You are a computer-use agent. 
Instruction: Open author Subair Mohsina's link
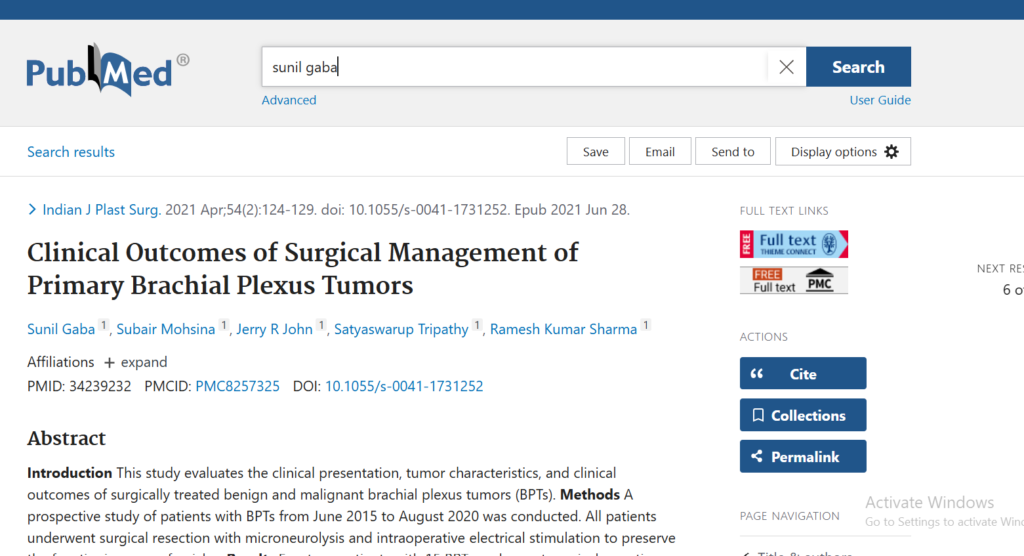click(x=166, y=329)
